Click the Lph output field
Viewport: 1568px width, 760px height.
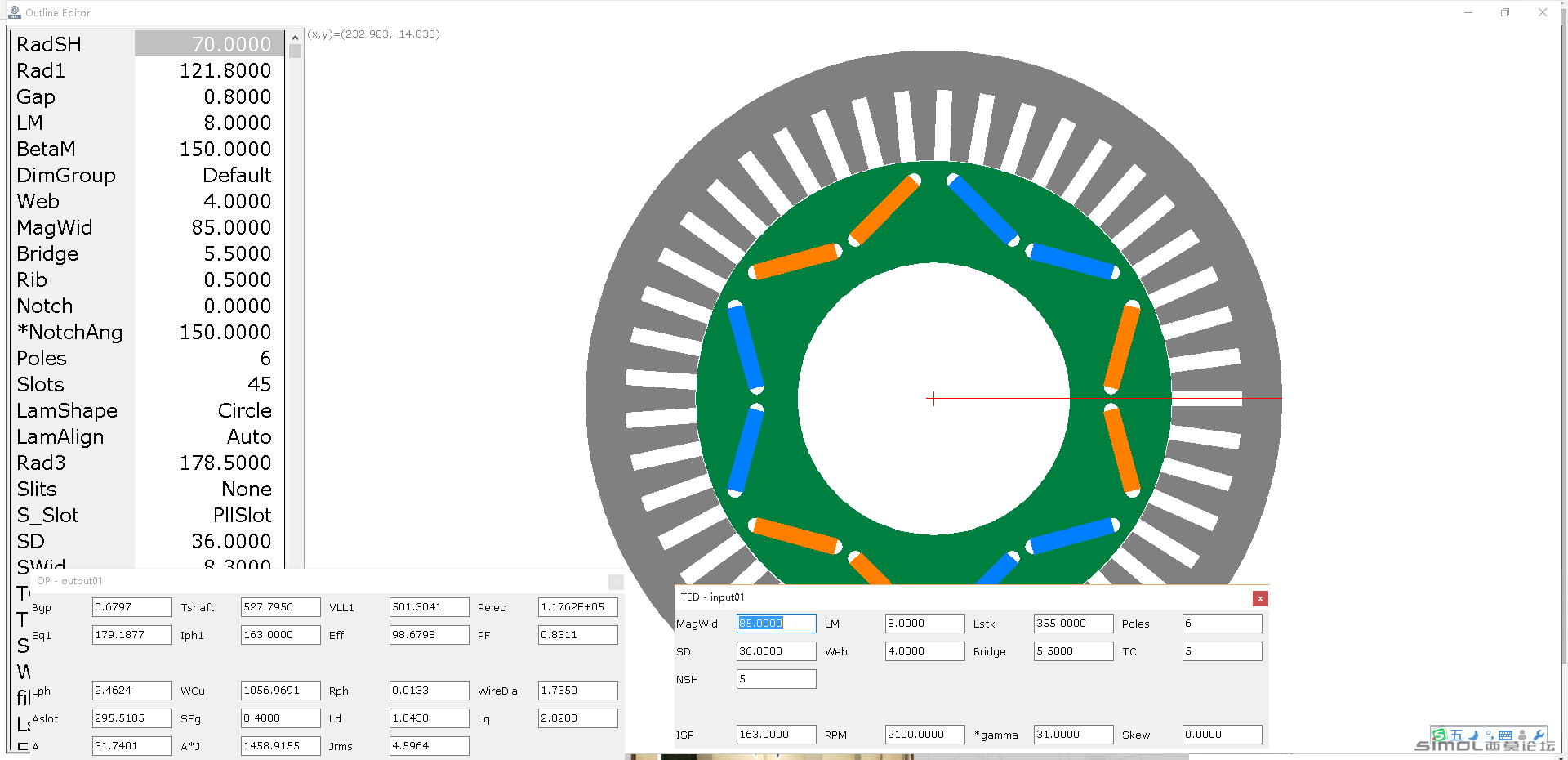click(x=131, y=691)
